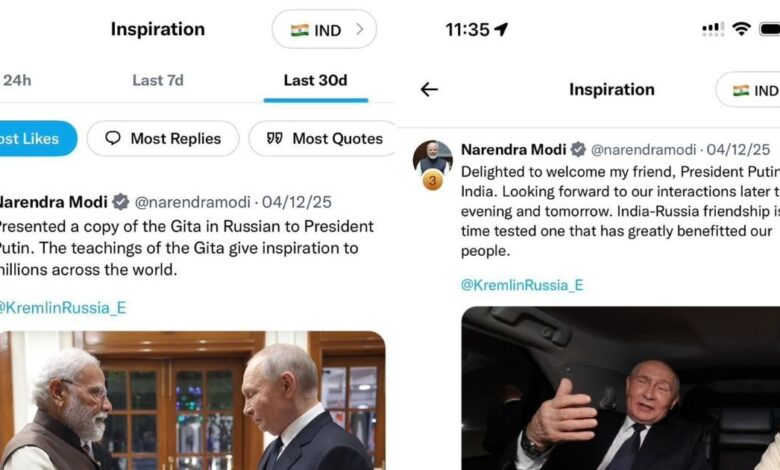780x470 pixels.
Task: Switch to the Last 7d tab
Action: [x=158, y=80]
